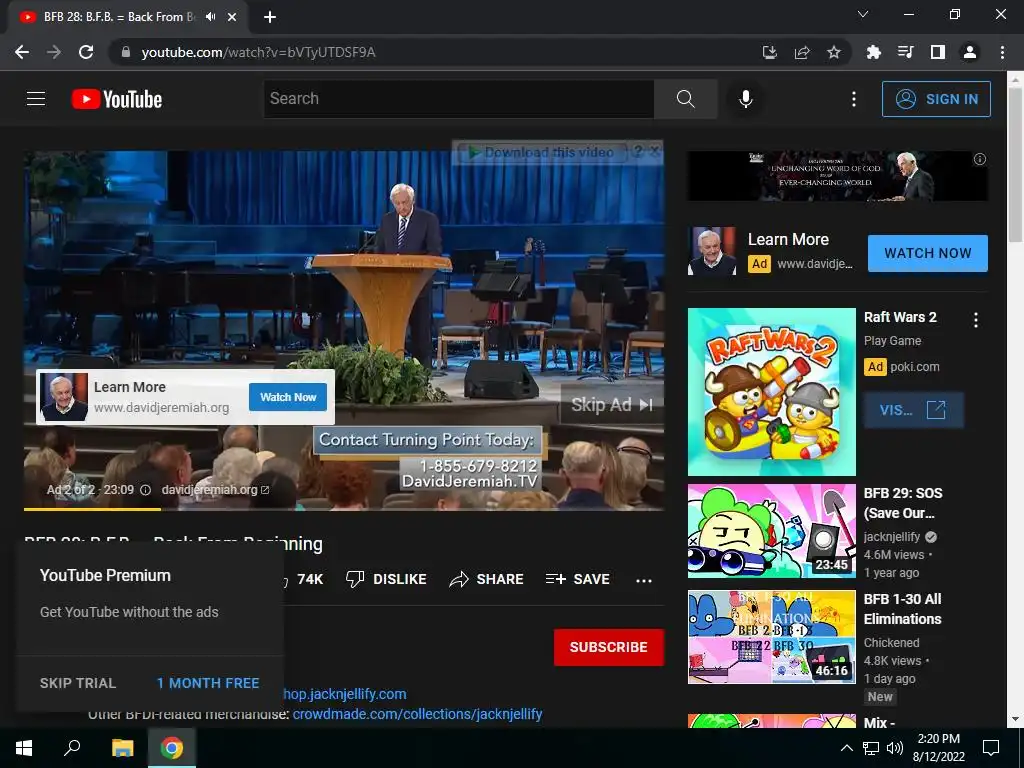Open BFB 29: SOS video thumbnail
Screen dimensions: 1024x768
[x=771, y=531]
